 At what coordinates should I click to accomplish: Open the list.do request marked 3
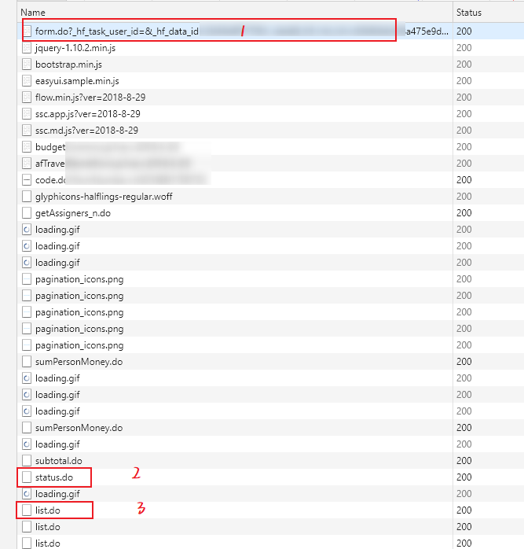click(x=48, y=510)
